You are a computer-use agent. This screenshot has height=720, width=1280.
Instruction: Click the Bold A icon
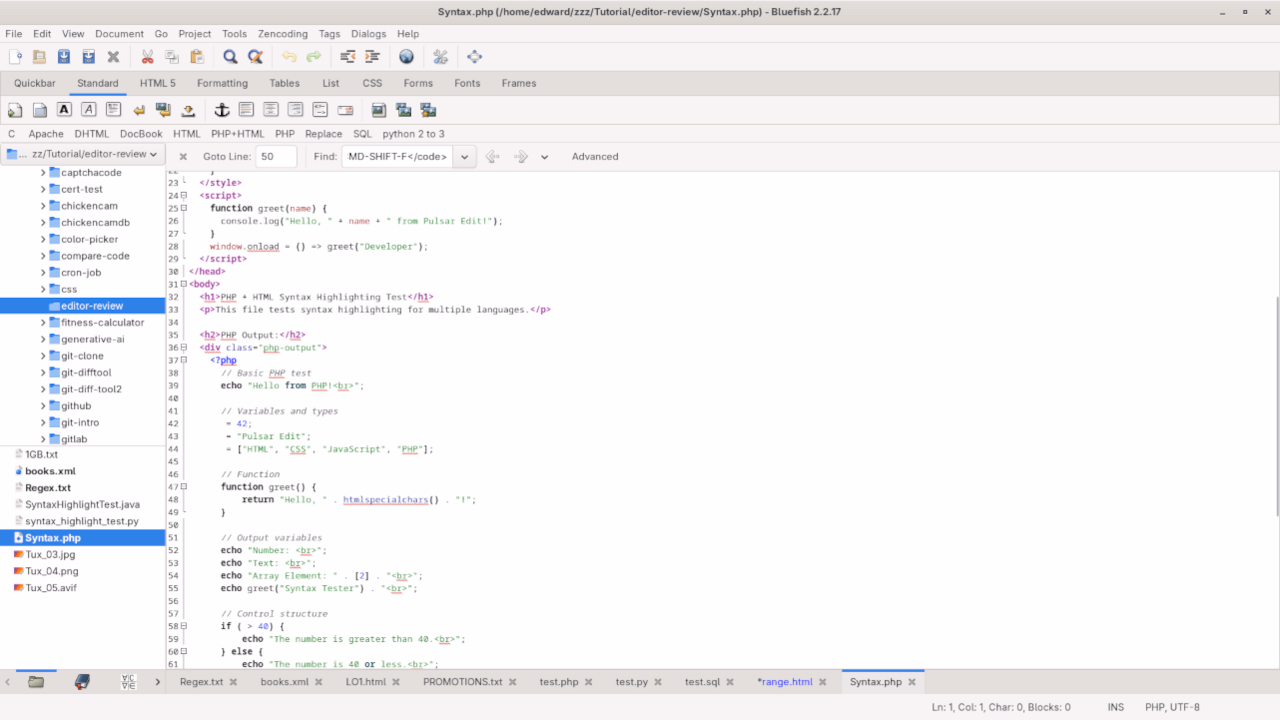[64, 110]
